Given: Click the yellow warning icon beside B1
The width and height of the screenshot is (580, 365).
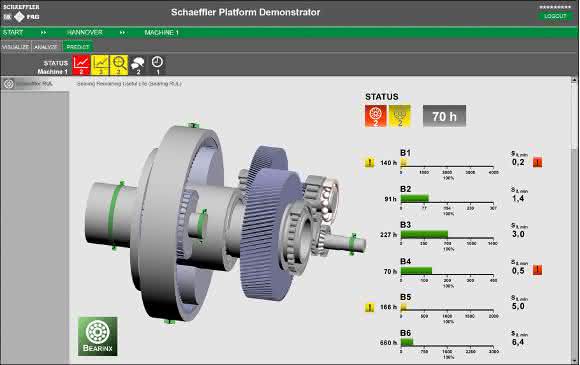Looking at the screenshot, I should (369, 162).
